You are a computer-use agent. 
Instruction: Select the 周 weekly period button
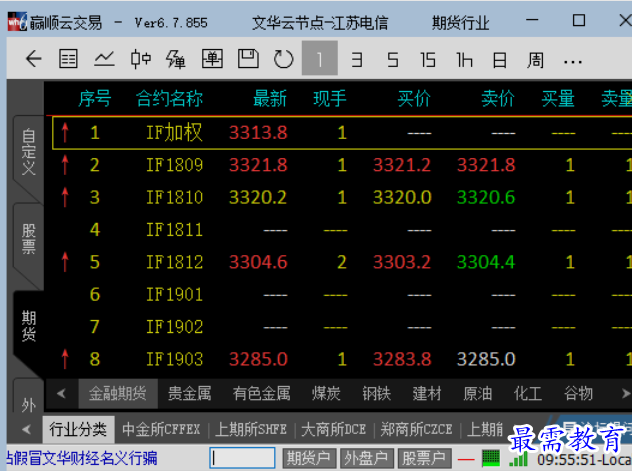(535, 60)
